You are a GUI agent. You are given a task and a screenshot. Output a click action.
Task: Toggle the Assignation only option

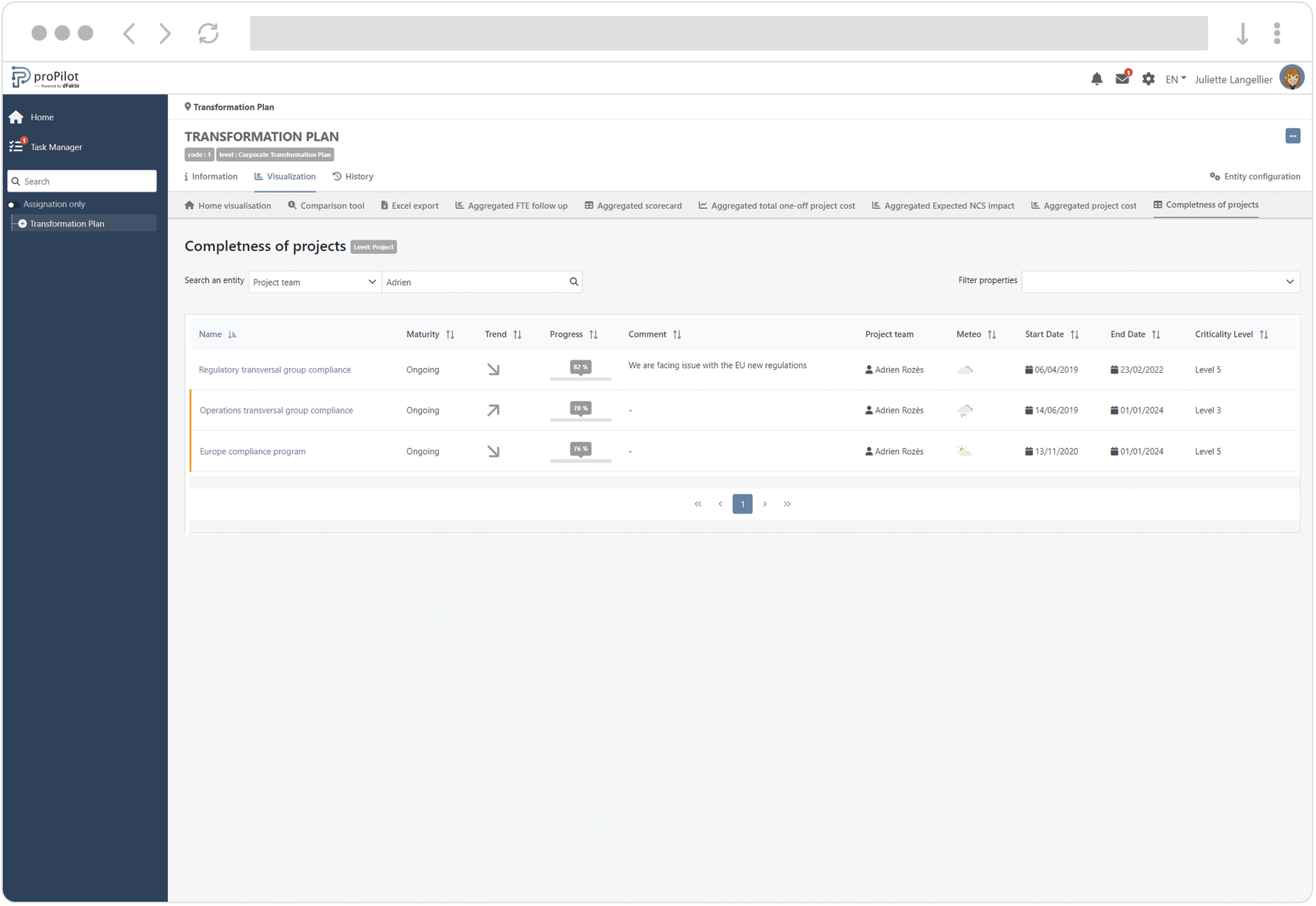(12, 205)
